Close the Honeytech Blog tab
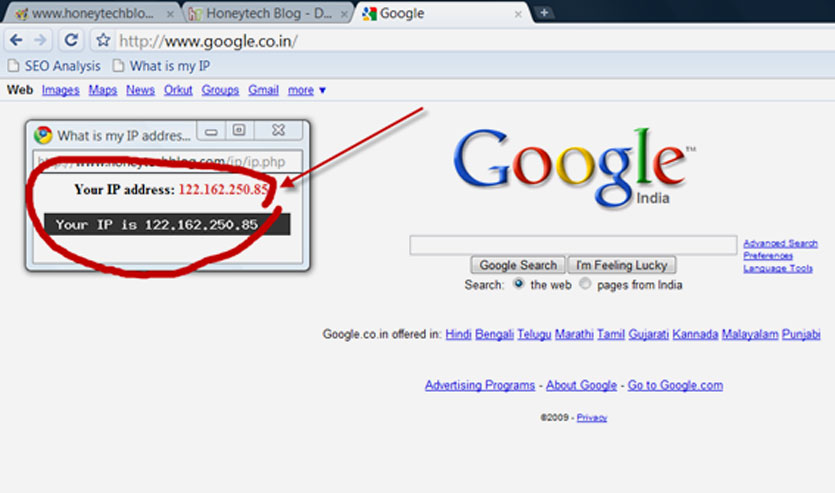Image resolution: width=835 pixels, height=493 pixels. coord(343,14)
